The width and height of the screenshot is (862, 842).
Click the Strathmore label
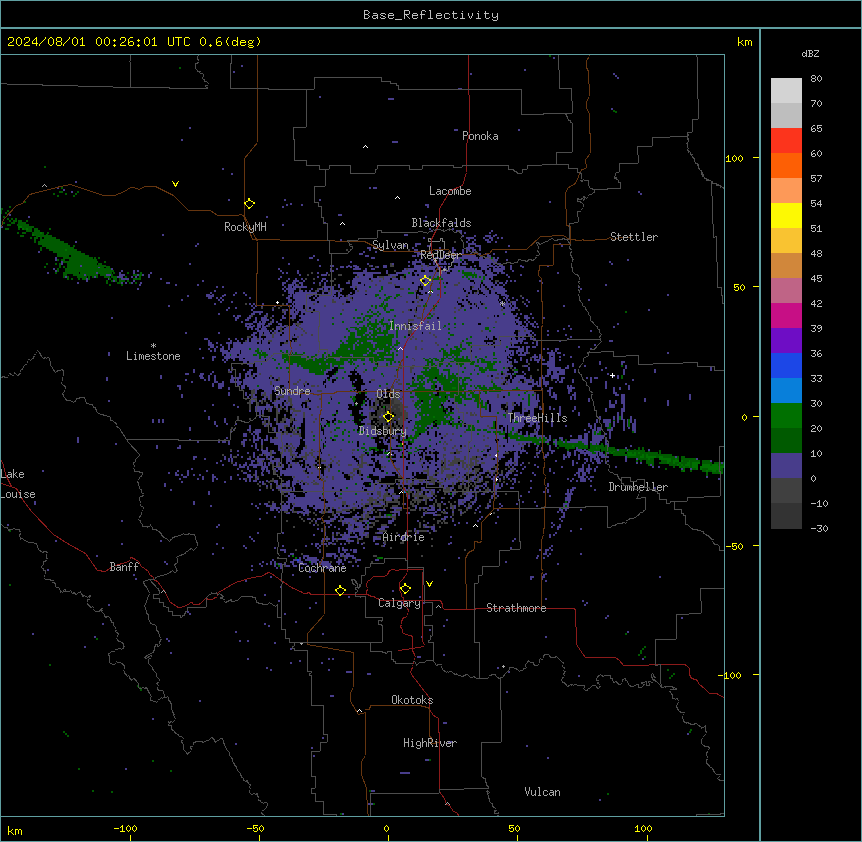tap(516, 608)
